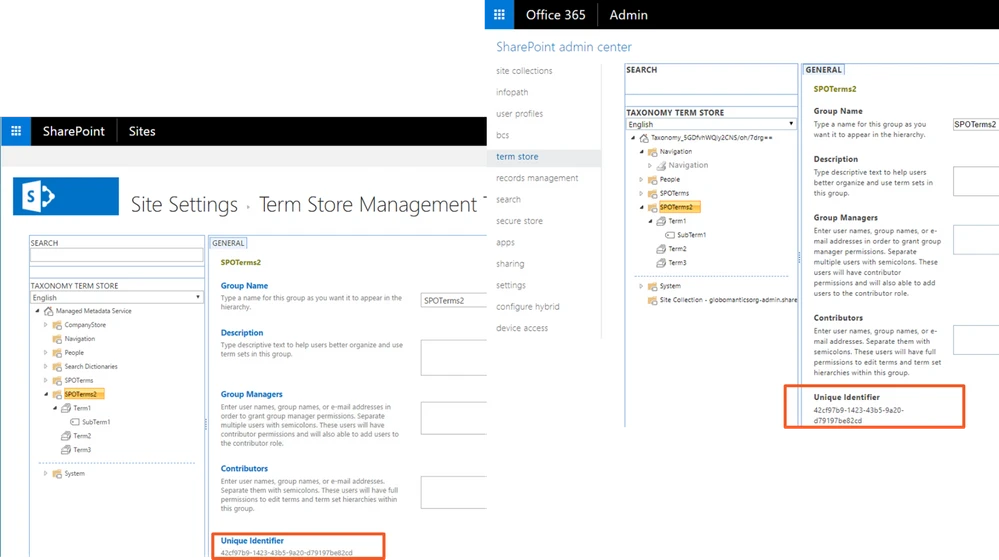
Task: Open secure store in admin nav
Action: [x=519, y=221]
